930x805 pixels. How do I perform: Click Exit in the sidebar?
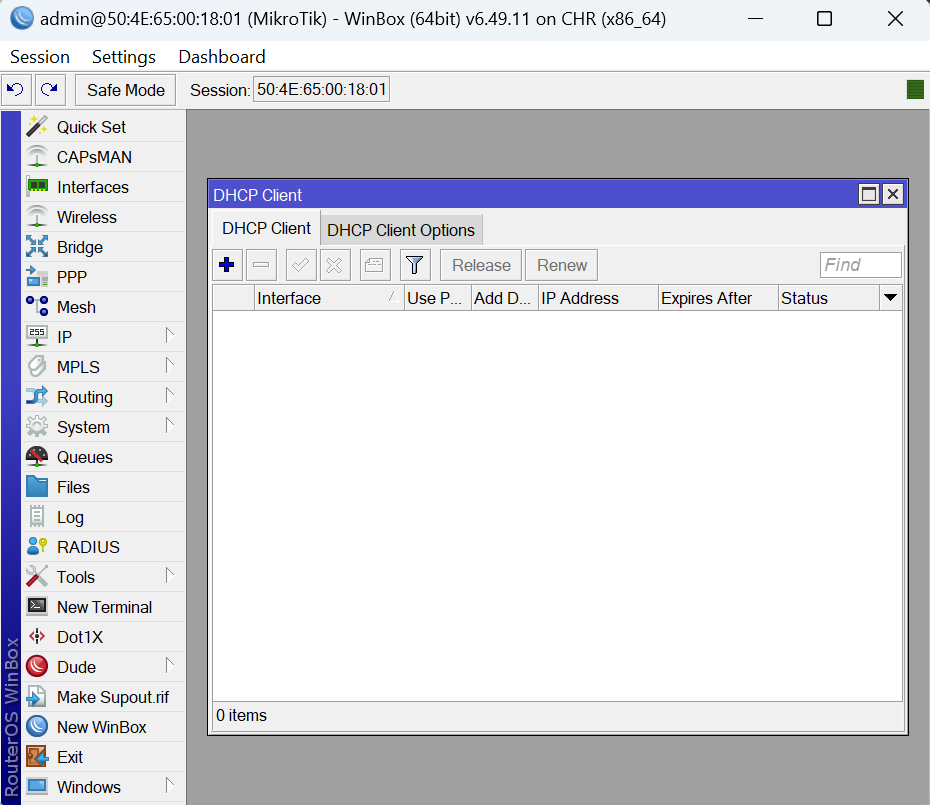point(104,757)
